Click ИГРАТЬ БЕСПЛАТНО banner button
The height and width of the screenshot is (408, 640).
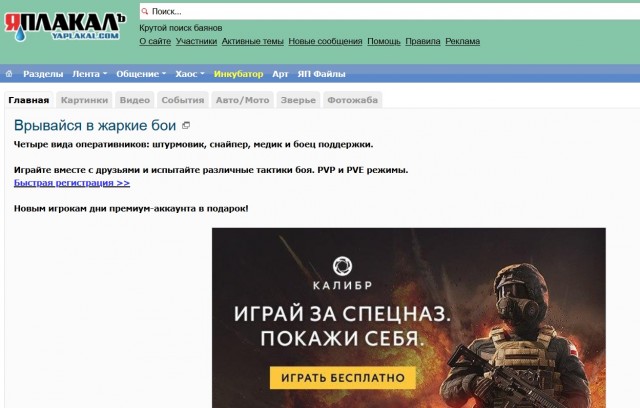pos(343,378)
